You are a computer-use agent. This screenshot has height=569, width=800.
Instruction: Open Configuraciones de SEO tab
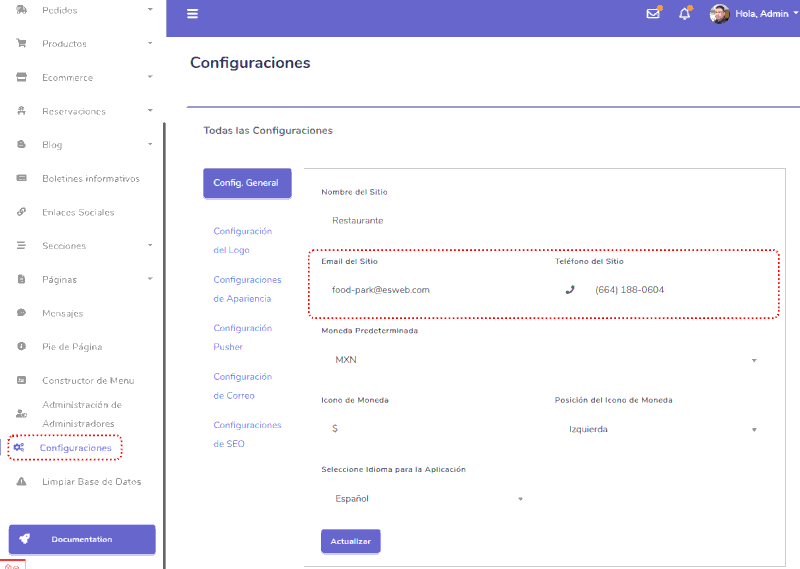click(x=247, y=434)
